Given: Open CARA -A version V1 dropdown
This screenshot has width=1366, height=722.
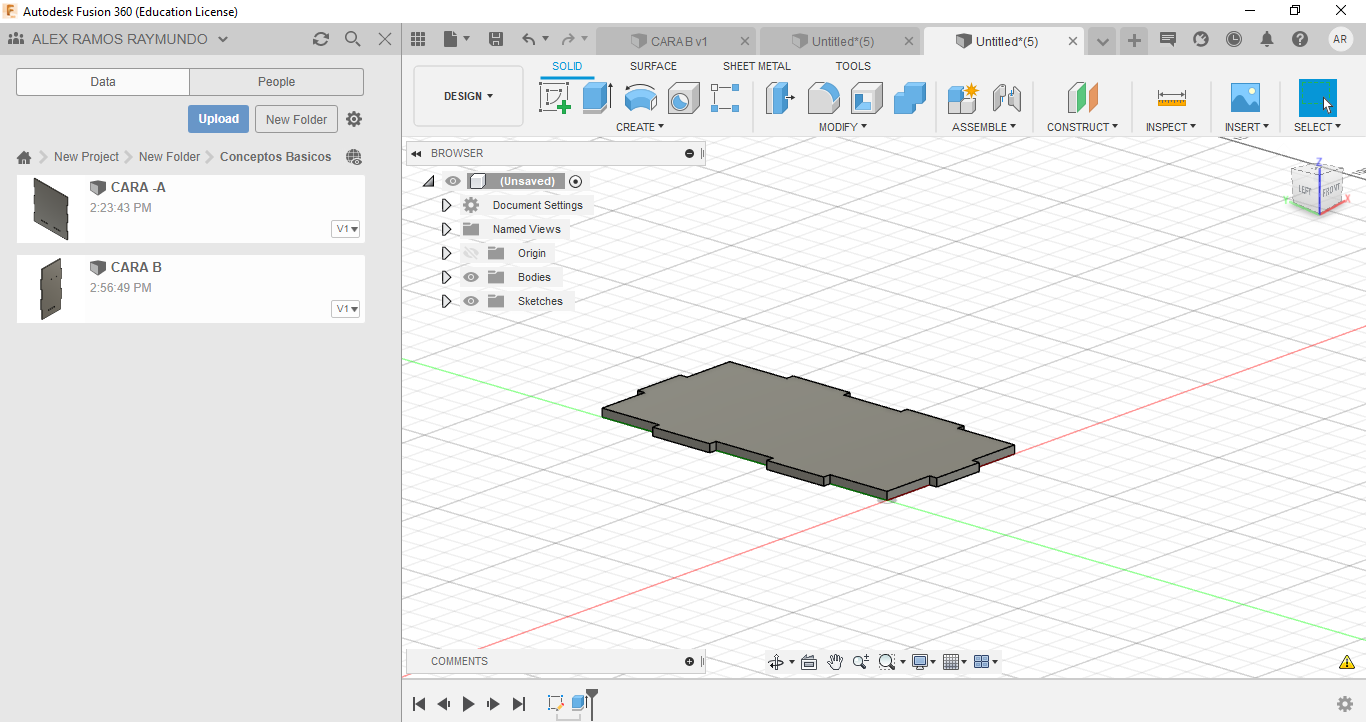Looking at the screenshot, I should coord(347,229).
